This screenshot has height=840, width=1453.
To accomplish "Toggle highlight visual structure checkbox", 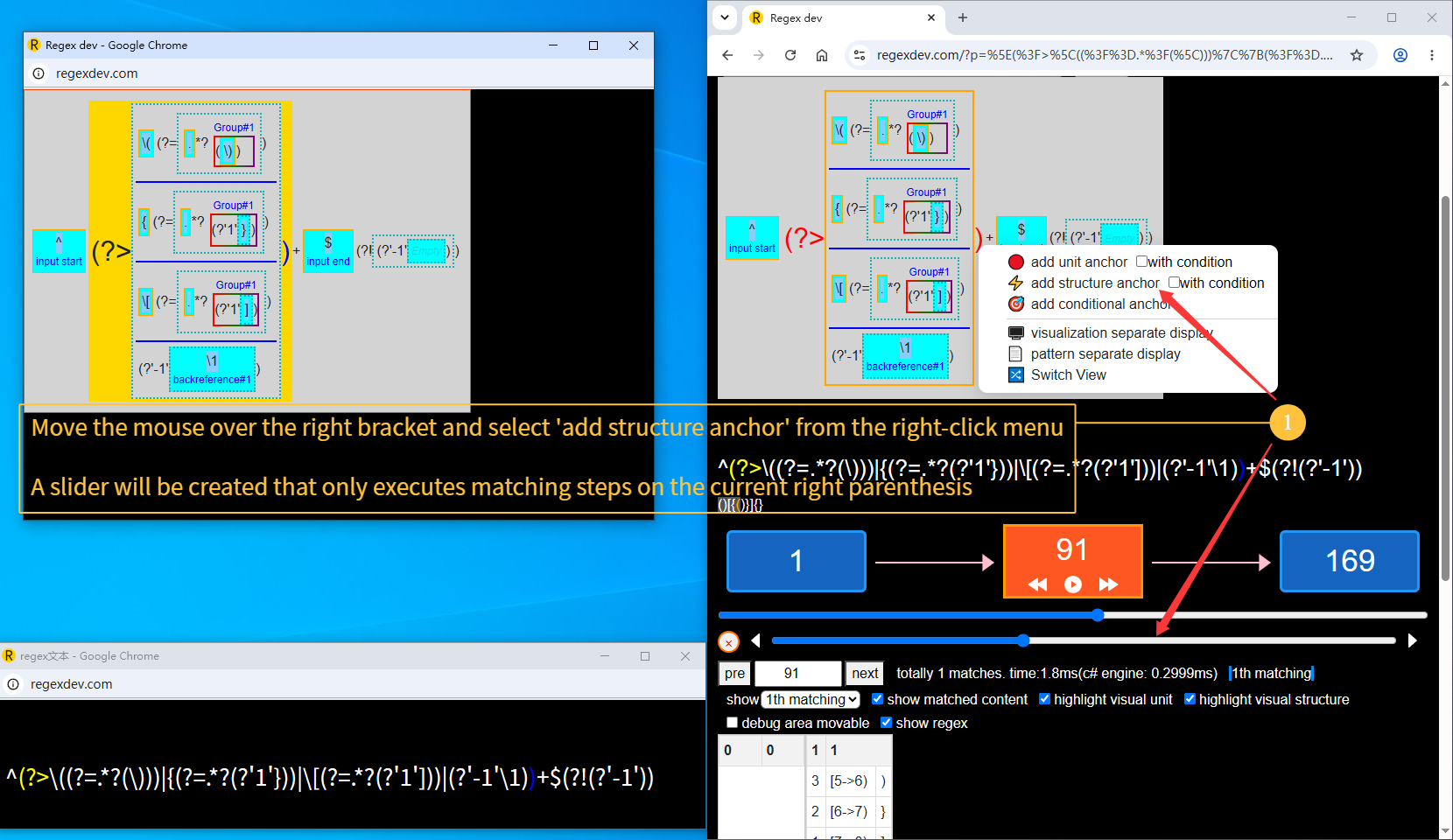I will pos(1190,698).
